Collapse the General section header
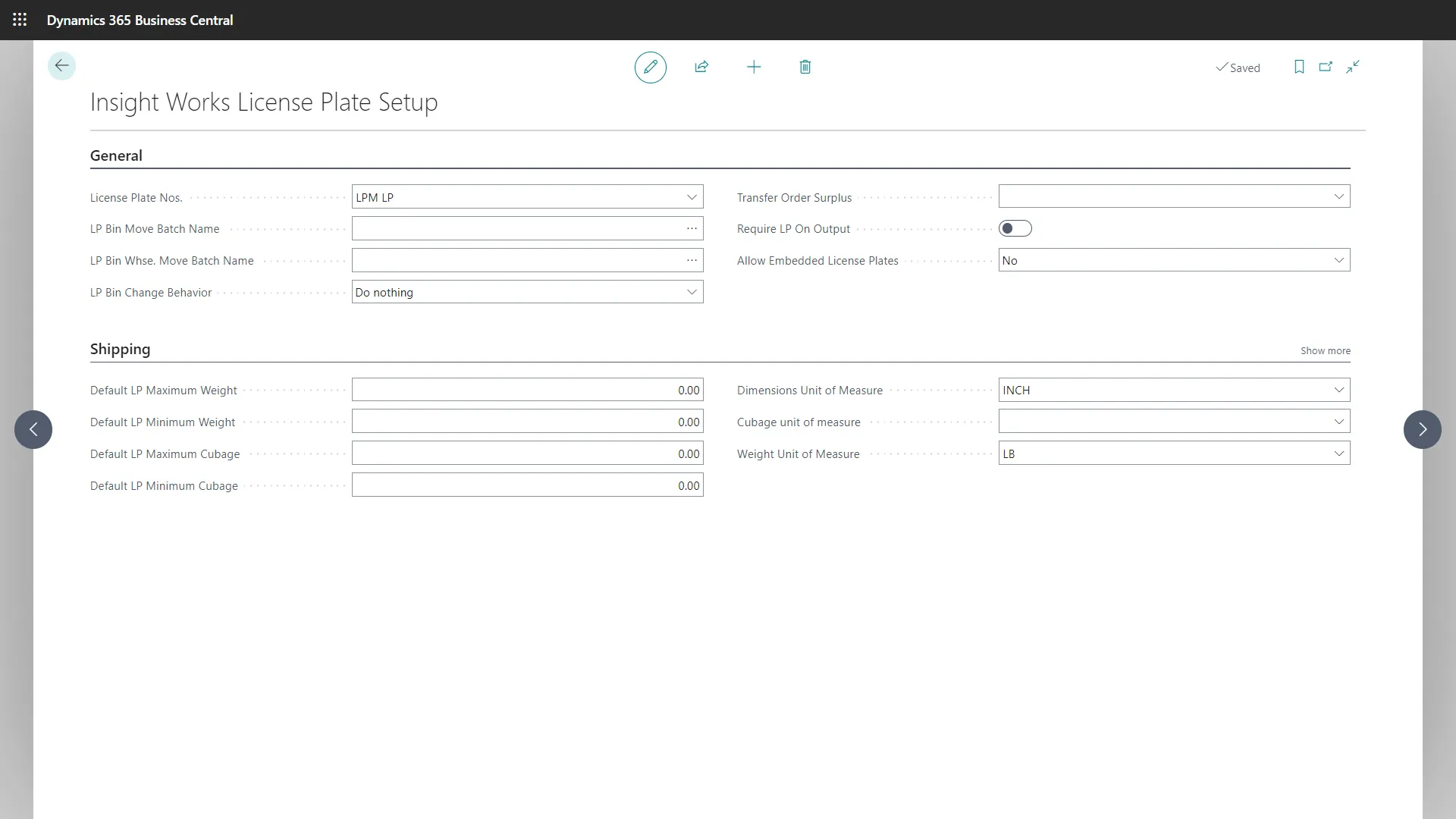The height and width of the screenshot is (819, 1456). (x=116, y=155)
